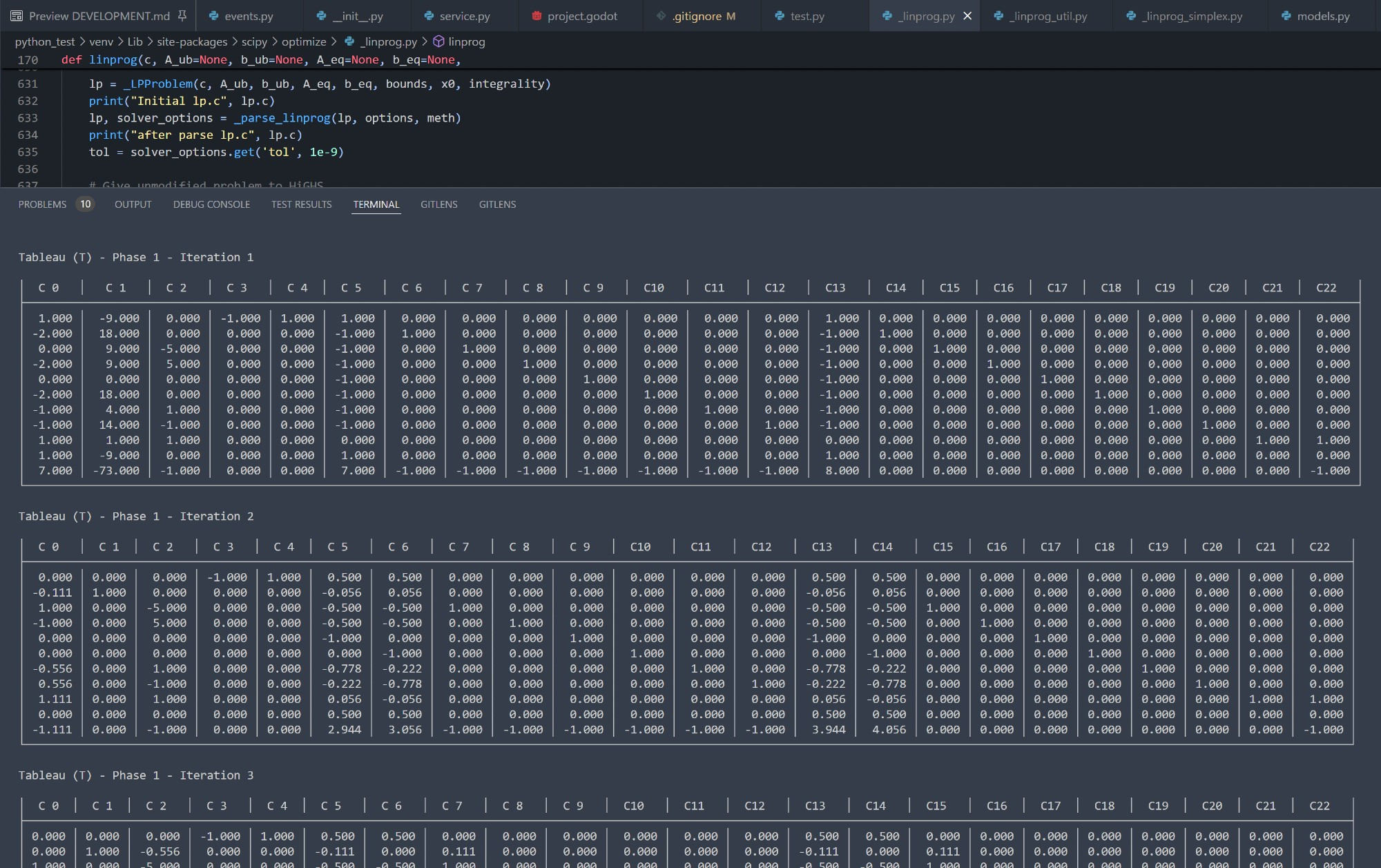
Task: Click the 2.944 value in Iteration 2 tableau
Action: coord(344,729)
